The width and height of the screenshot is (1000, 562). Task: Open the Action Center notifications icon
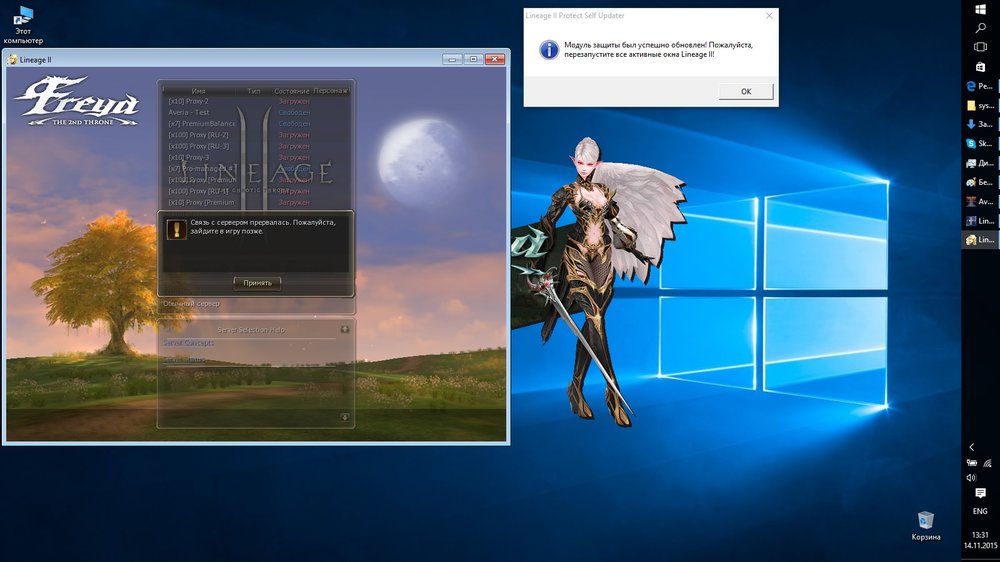pyautogui.click(x=980, y=493)
